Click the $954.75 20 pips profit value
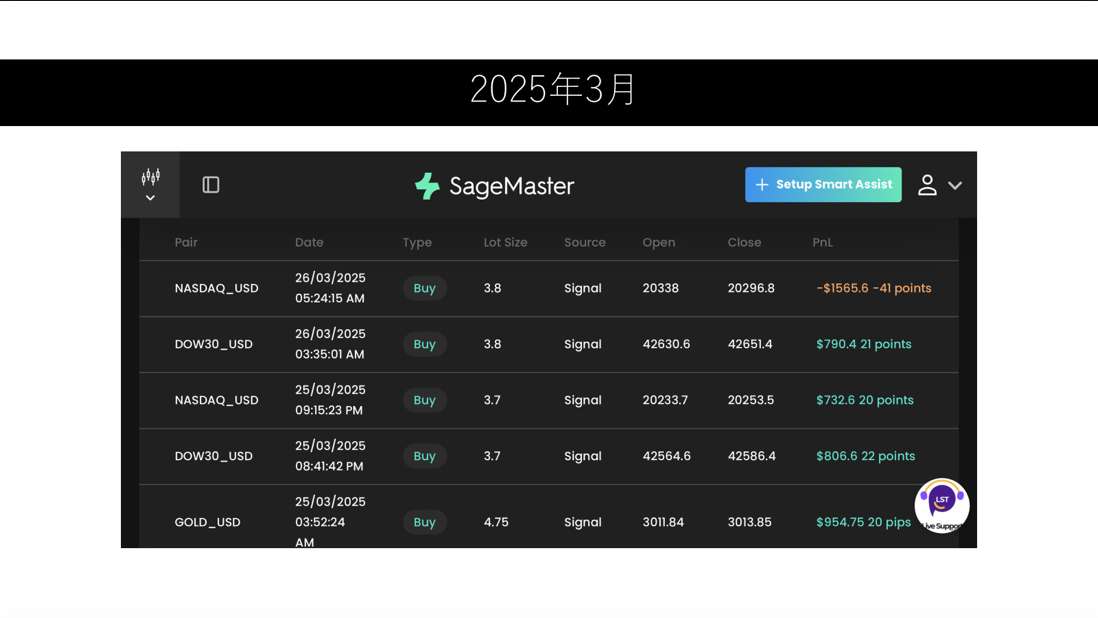Image resolution: width=1098 pixels, height=618 pixels. pyautogui.click(x=863, y=522)
